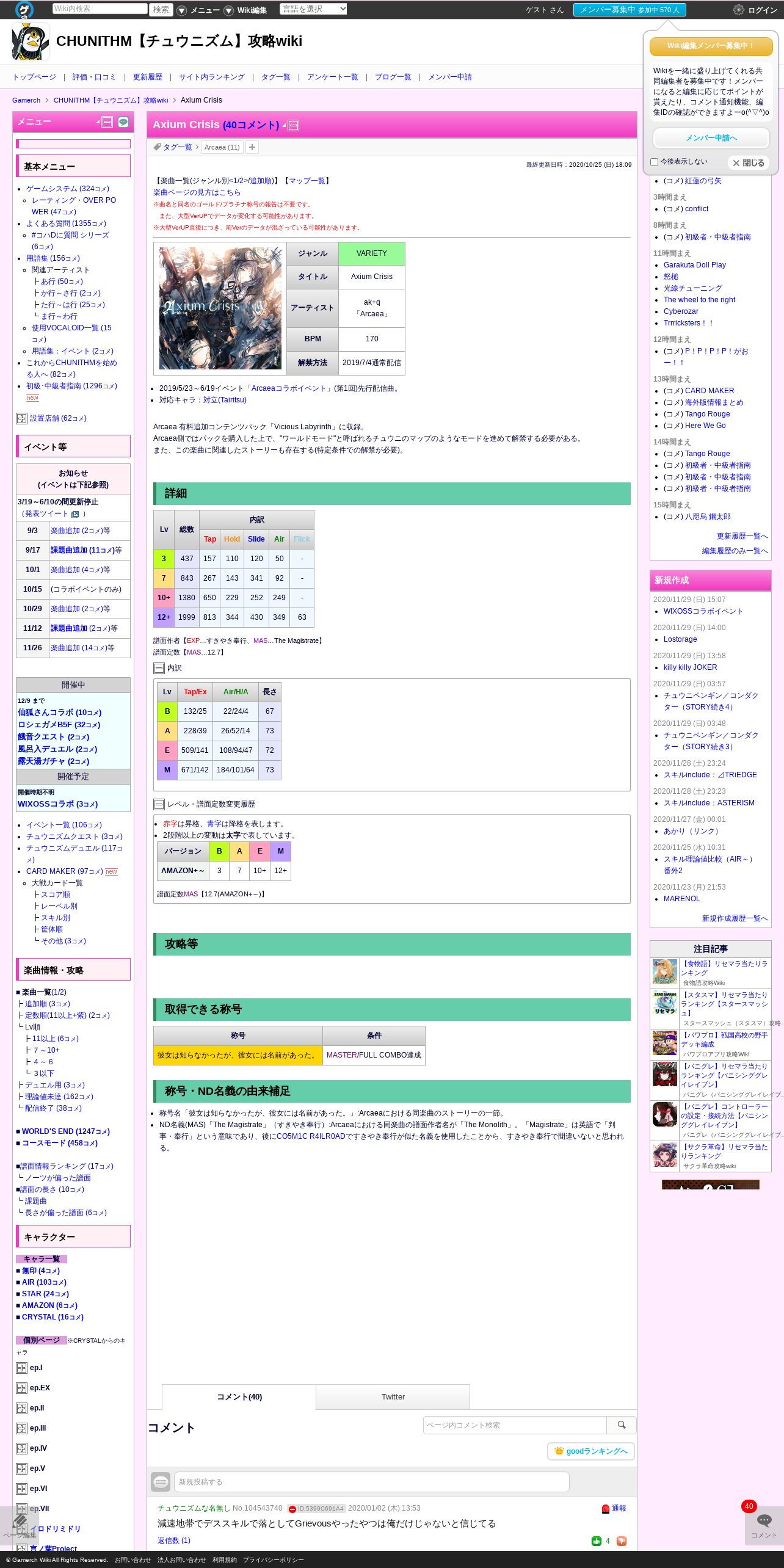Open the Arcaeaコラボイベント link
784x1568 pixels.
(x=288, y=388)
